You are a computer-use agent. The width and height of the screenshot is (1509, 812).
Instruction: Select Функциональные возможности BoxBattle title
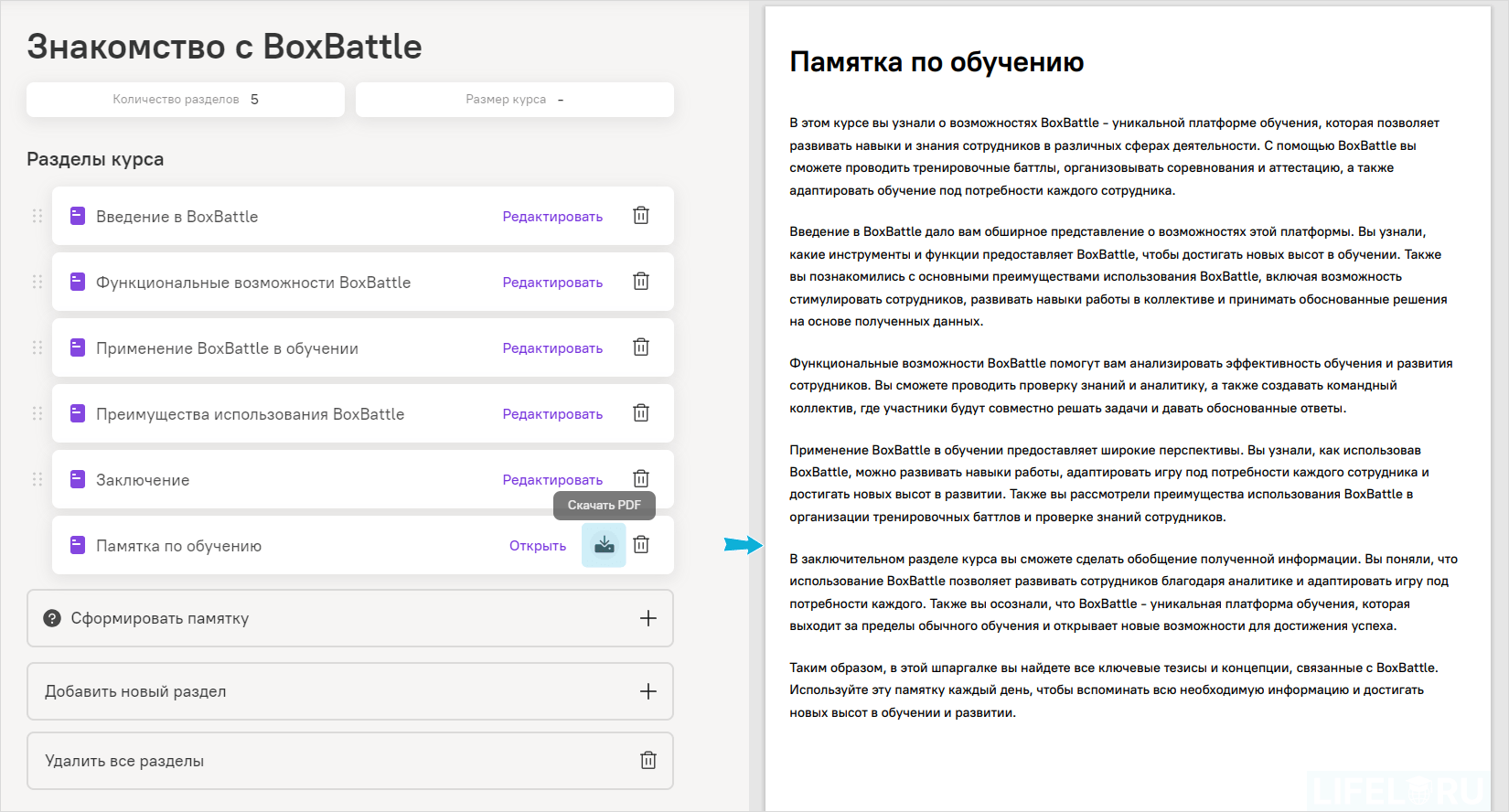tap(253, 283)
